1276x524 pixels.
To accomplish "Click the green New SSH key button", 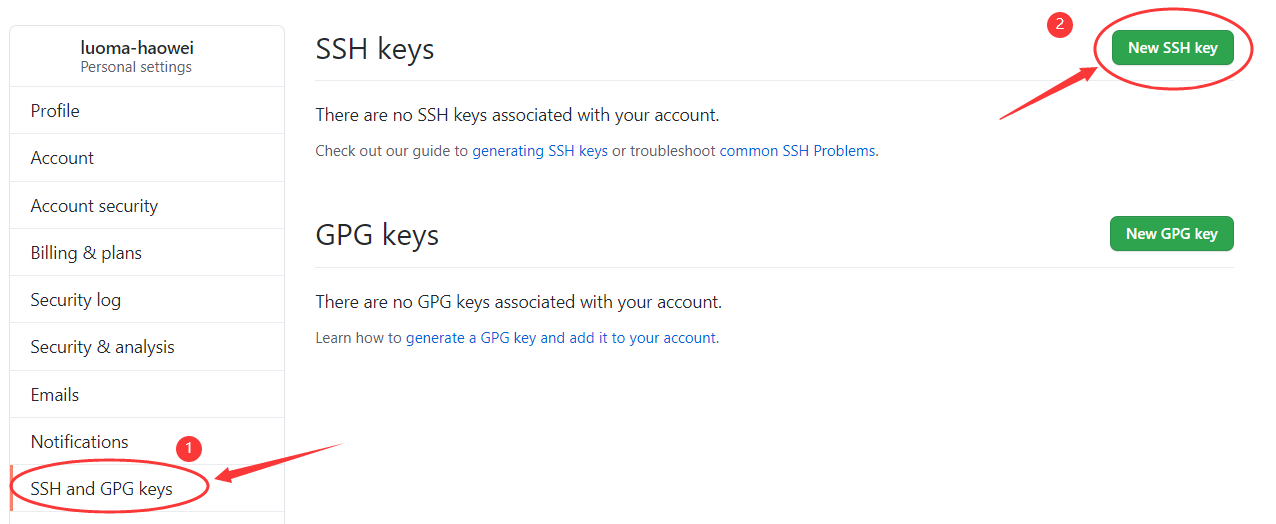I will 1172,47.
